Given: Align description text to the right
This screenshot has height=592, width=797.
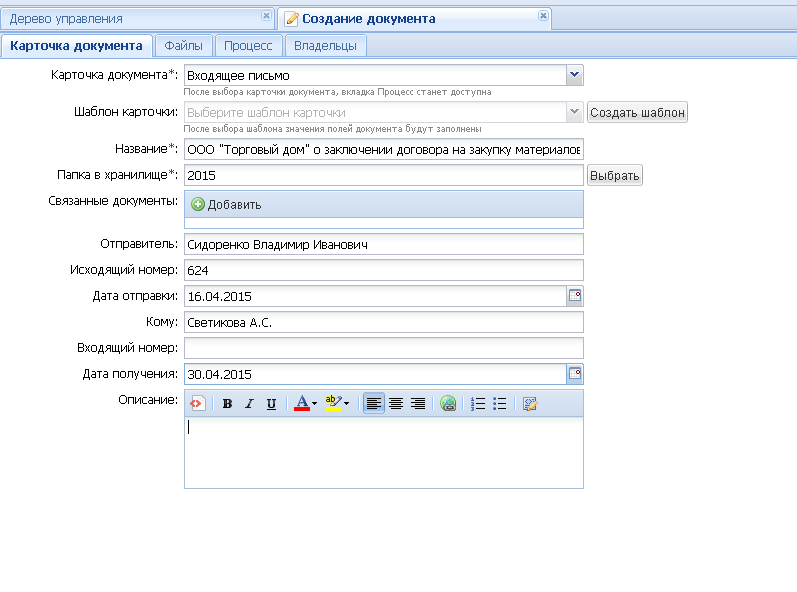Looking at the screenshot, I should pos(418,404).
